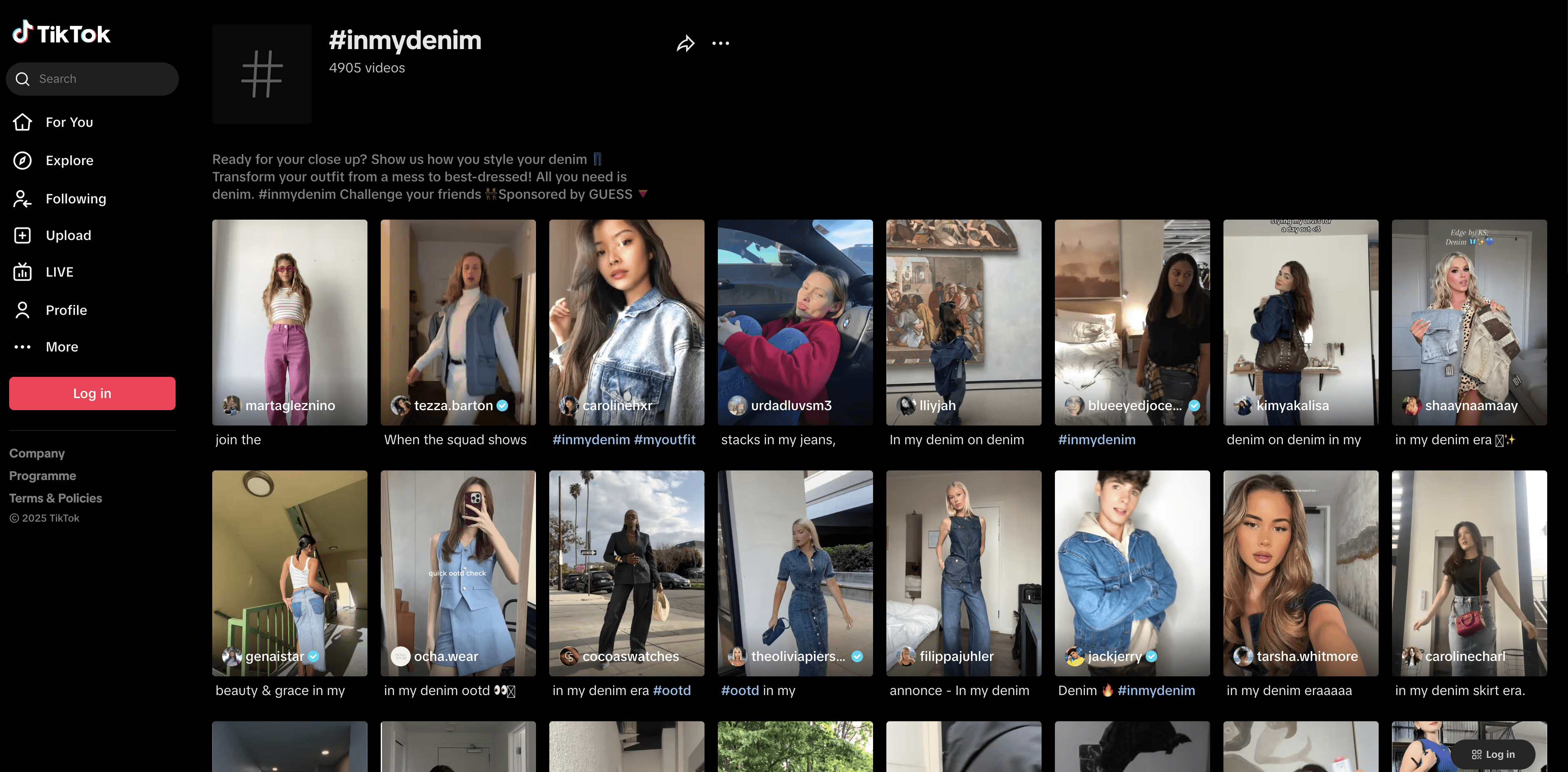Open the LIVE section
1568x772 pixels.
coord(59,272)
